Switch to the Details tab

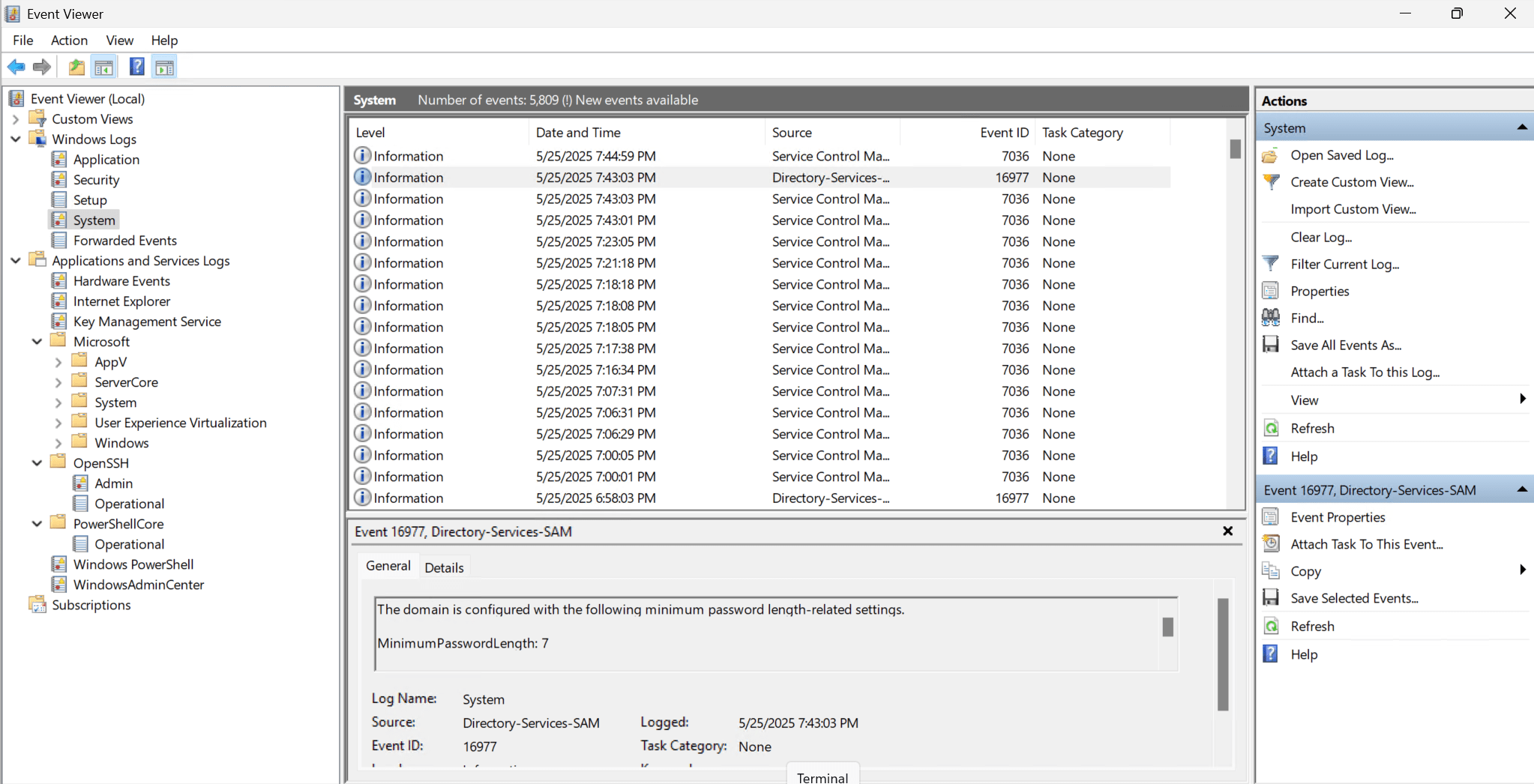(444, 567)
